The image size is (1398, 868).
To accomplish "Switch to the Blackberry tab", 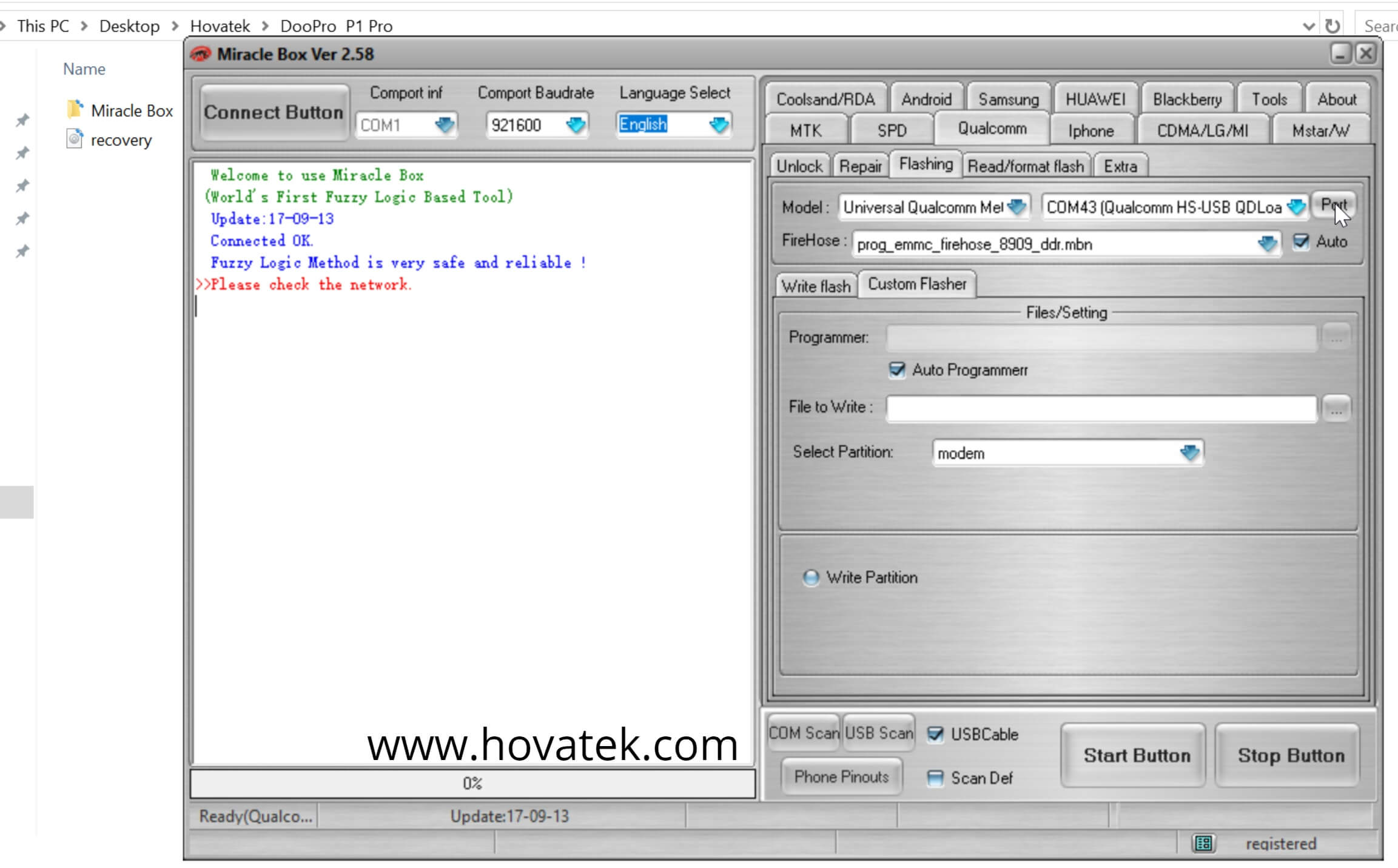I will click(x=1187, y=99).
